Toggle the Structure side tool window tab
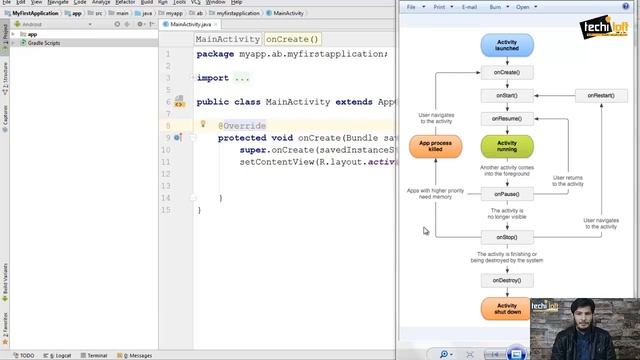Viewport: 640px width, 360px height. [x=5, y=79]
